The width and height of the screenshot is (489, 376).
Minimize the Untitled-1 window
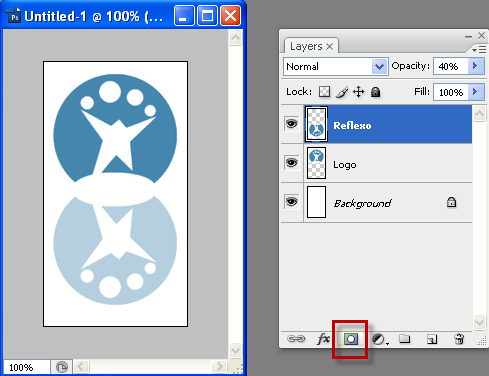pos(184,16)
